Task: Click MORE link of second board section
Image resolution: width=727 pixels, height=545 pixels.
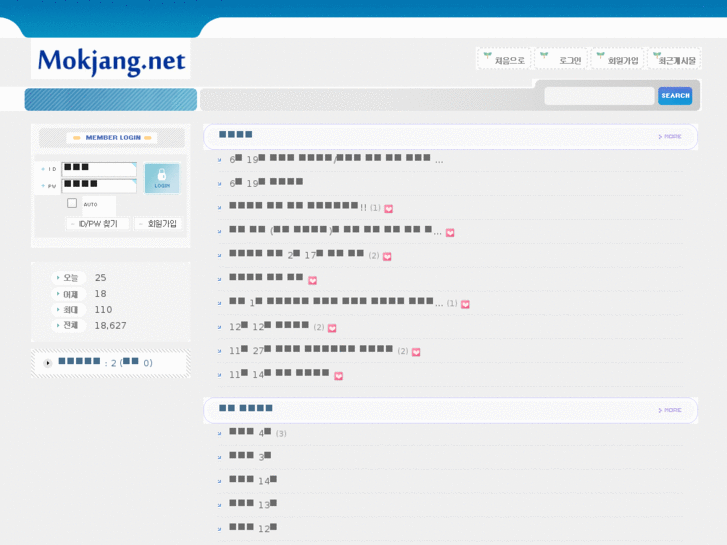Action: (670, 410)
